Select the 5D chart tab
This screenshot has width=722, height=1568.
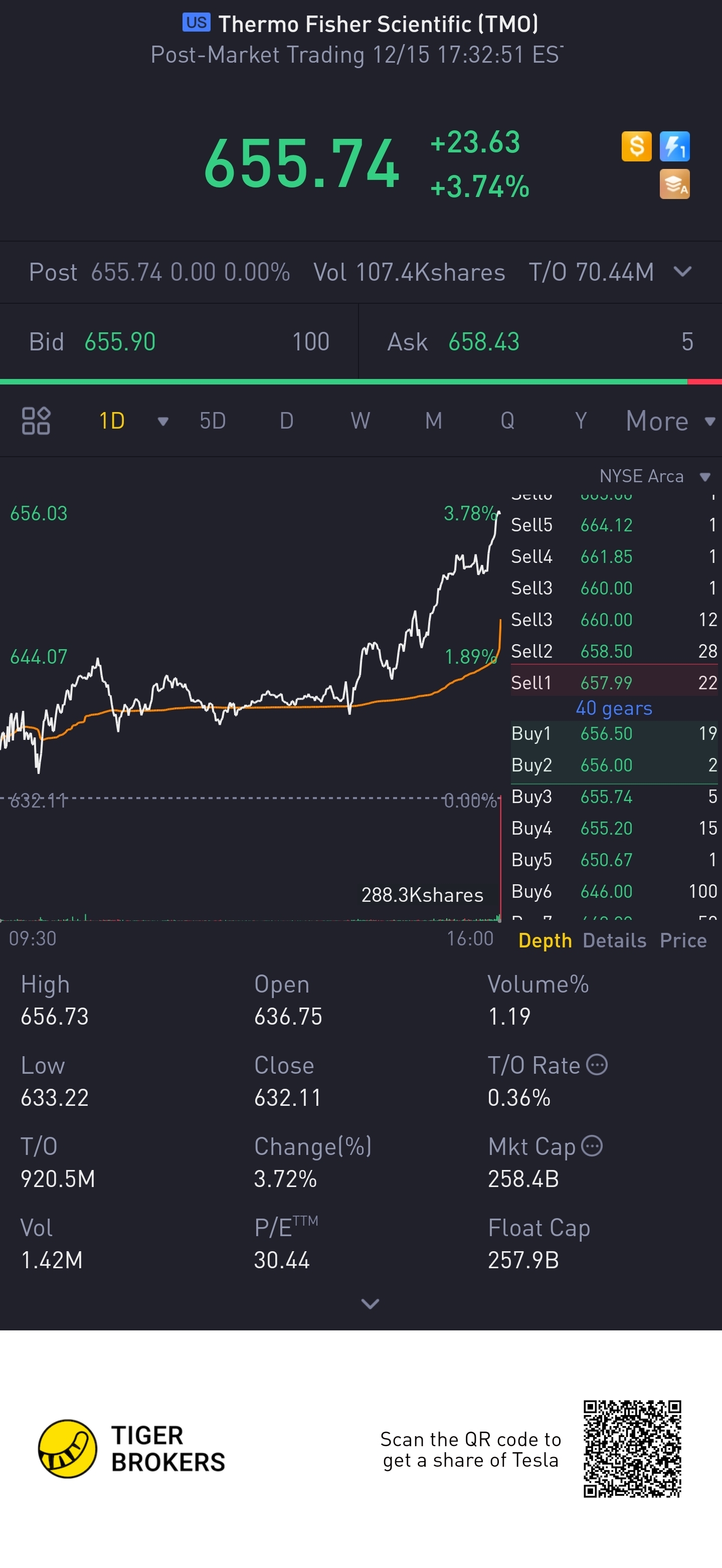(213, 421)
